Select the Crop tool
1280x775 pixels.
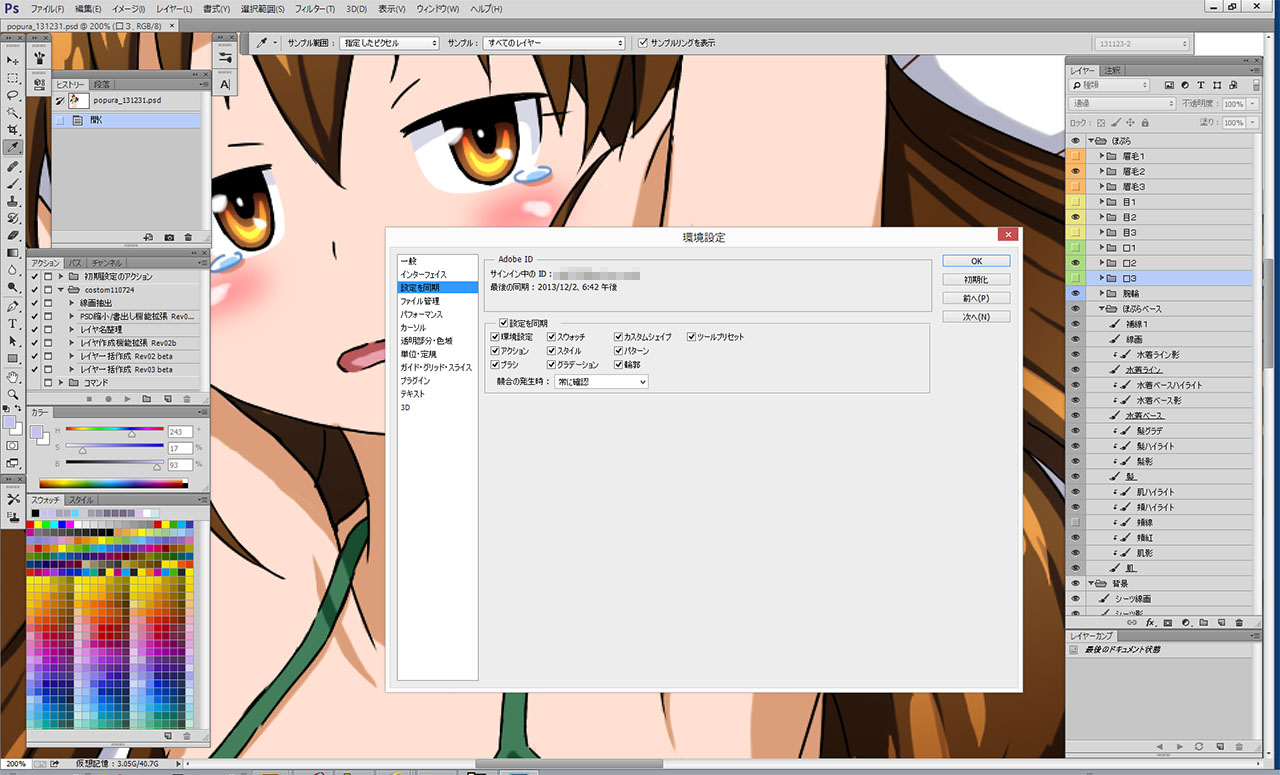click(13, 129)
